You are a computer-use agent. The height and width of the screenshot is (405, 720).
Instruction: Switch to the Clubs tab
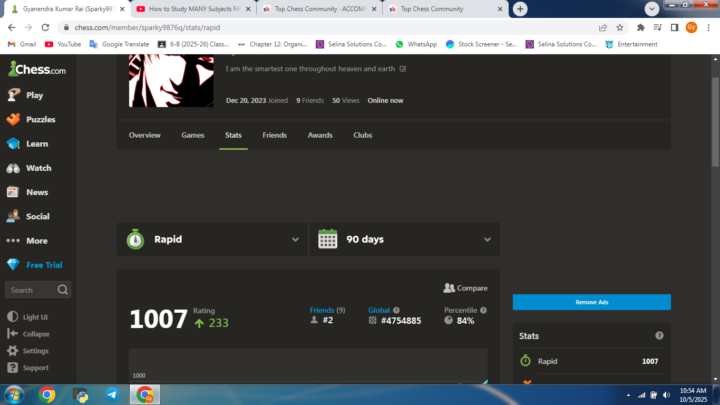tap(363, 135)
